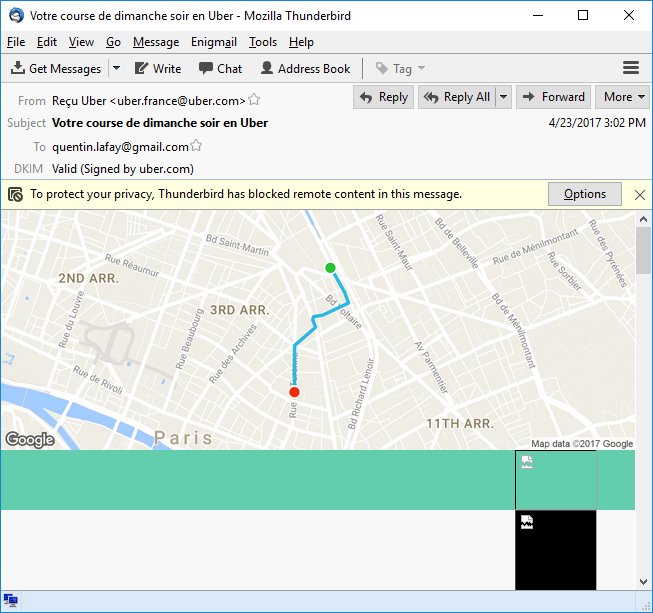Open remote content Options button
Image resolution: width=653 pixels, height=613 pixels.
coord(585,194)
